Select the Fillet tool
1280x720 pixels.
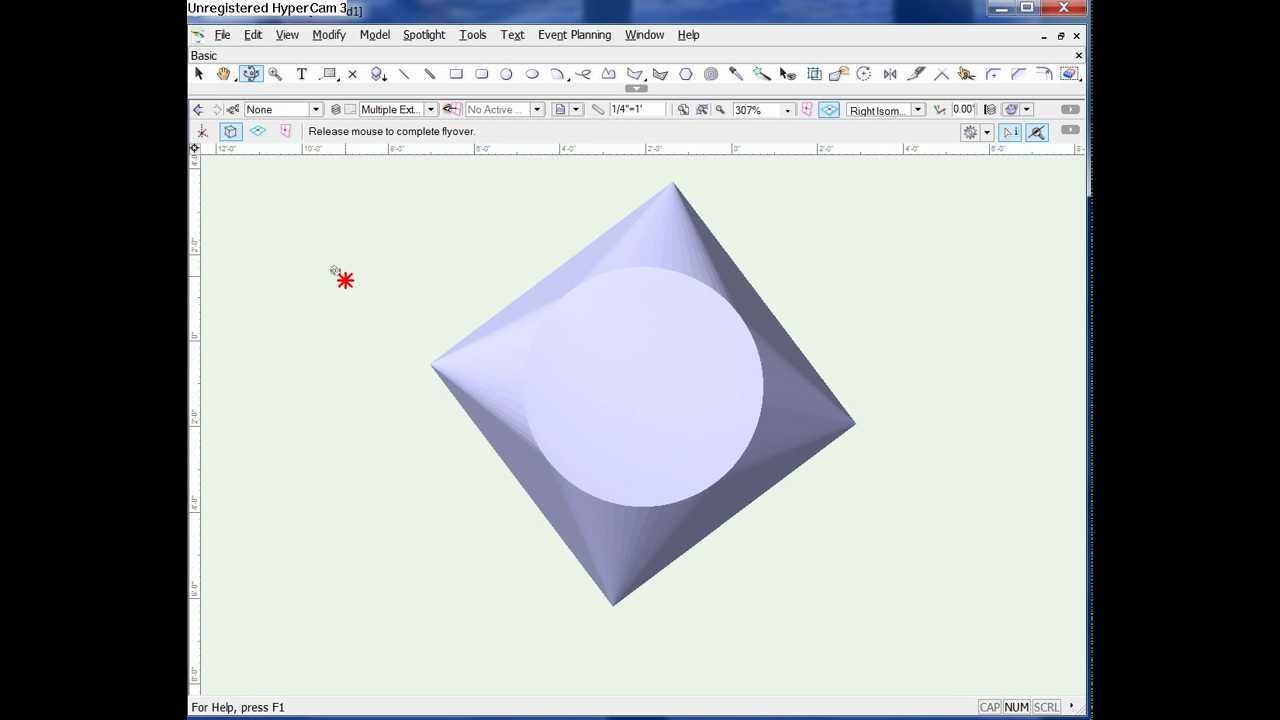coord(993,74)
